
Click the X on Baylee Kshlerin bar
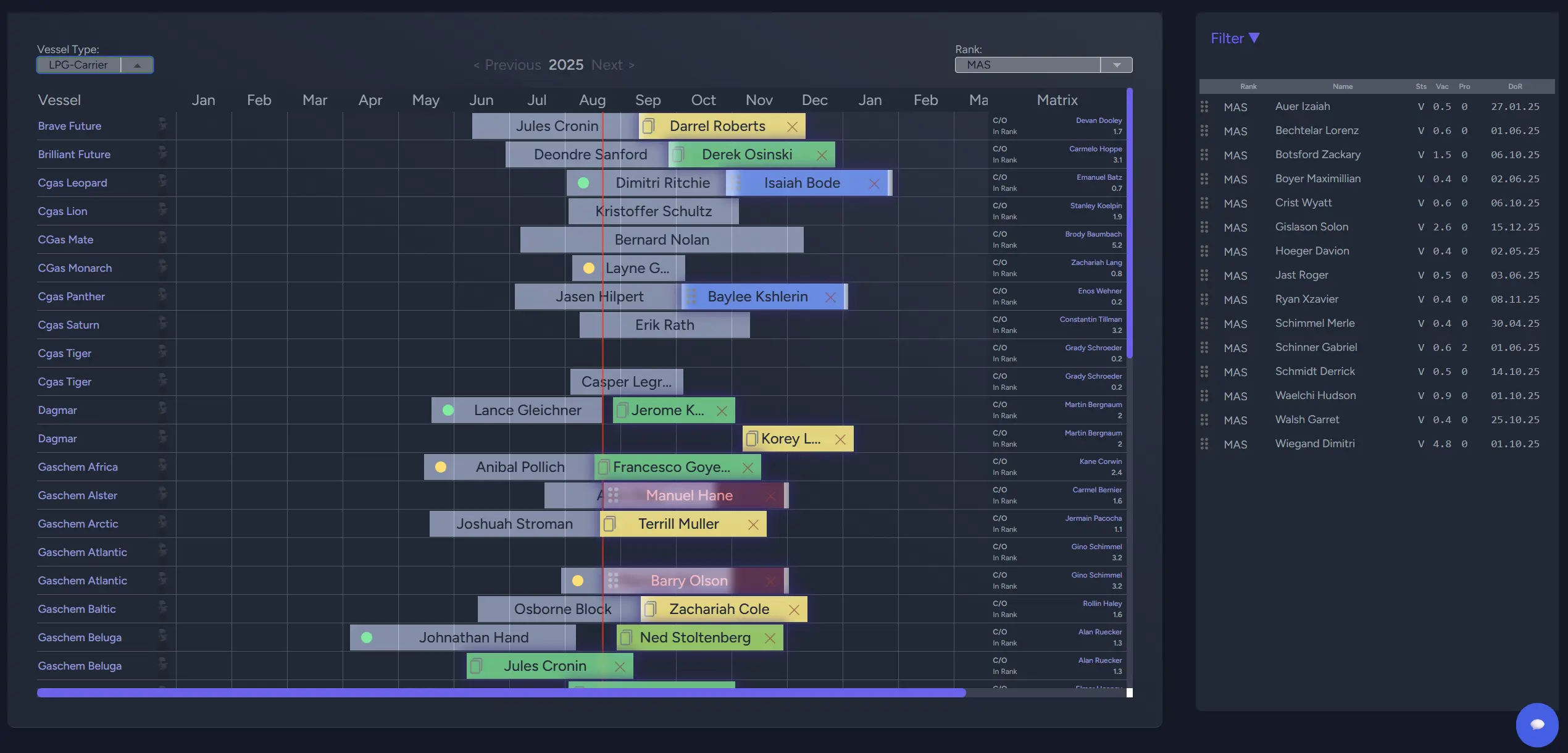[x=830, y=297]
